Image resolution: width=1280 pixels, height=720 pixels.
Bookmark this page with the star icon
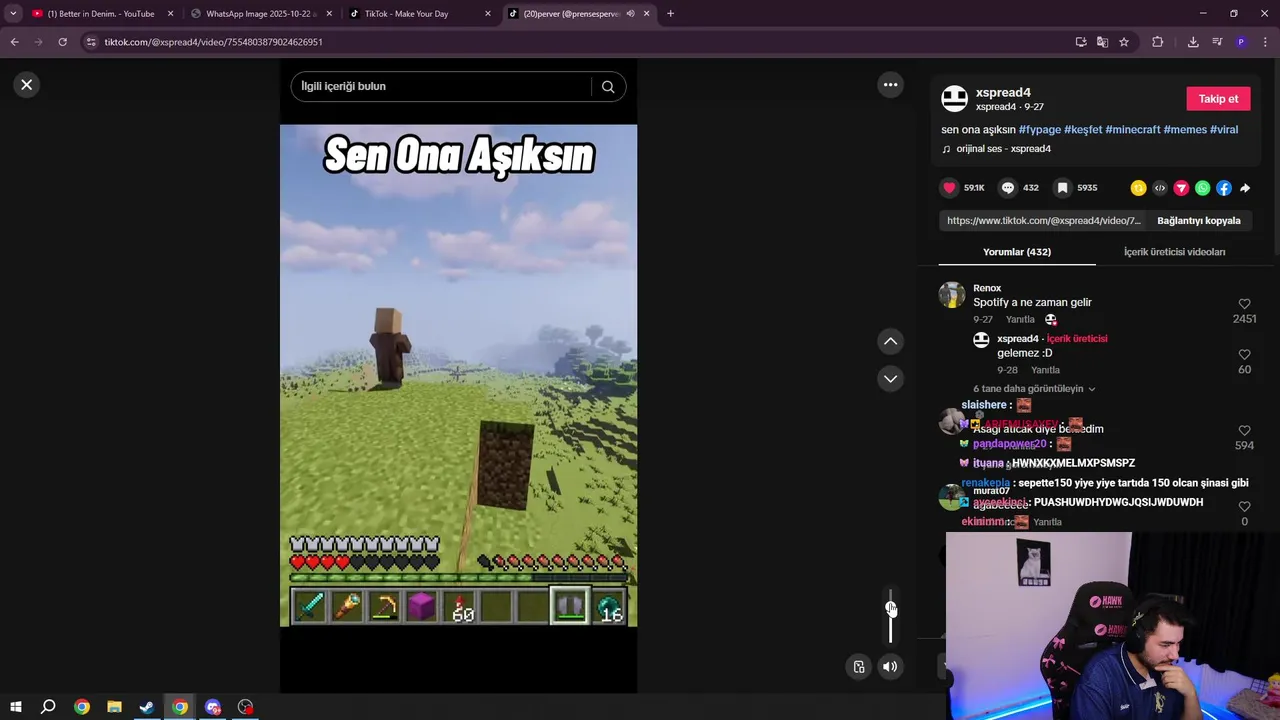point(1124,42)
